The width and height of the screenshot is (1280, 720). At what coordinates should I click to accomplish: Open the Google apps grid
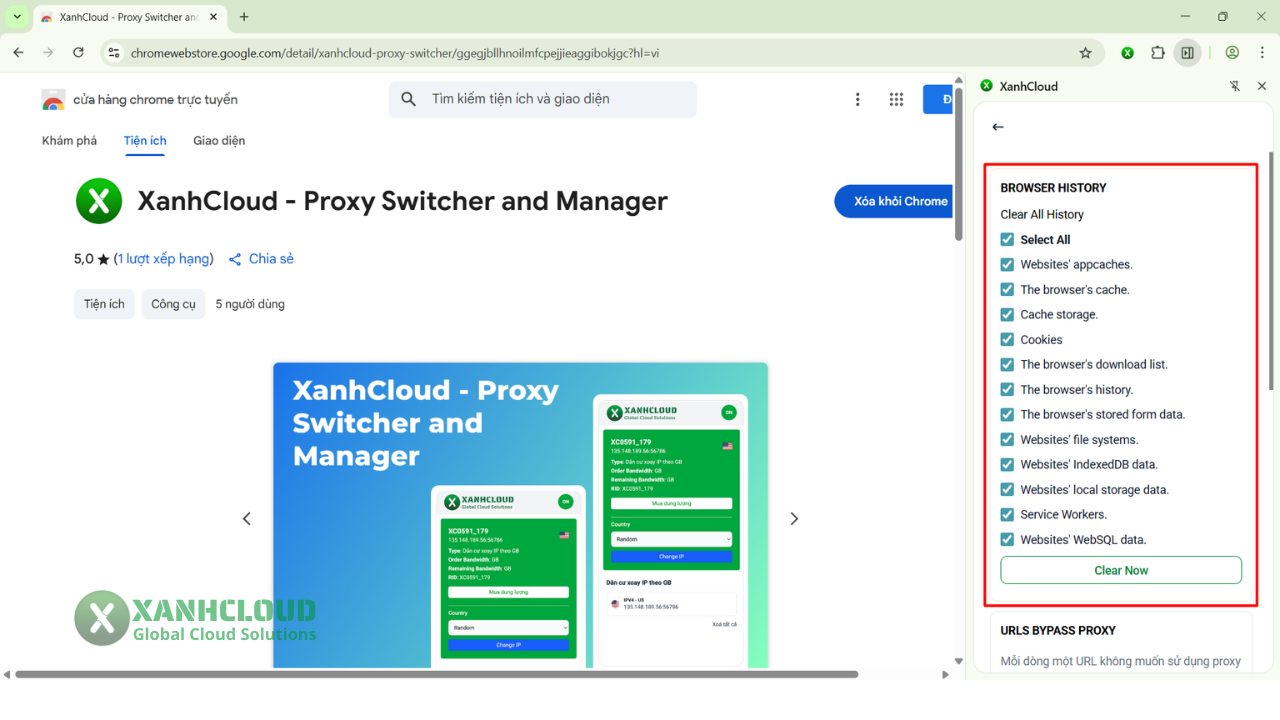click(896, 99)
